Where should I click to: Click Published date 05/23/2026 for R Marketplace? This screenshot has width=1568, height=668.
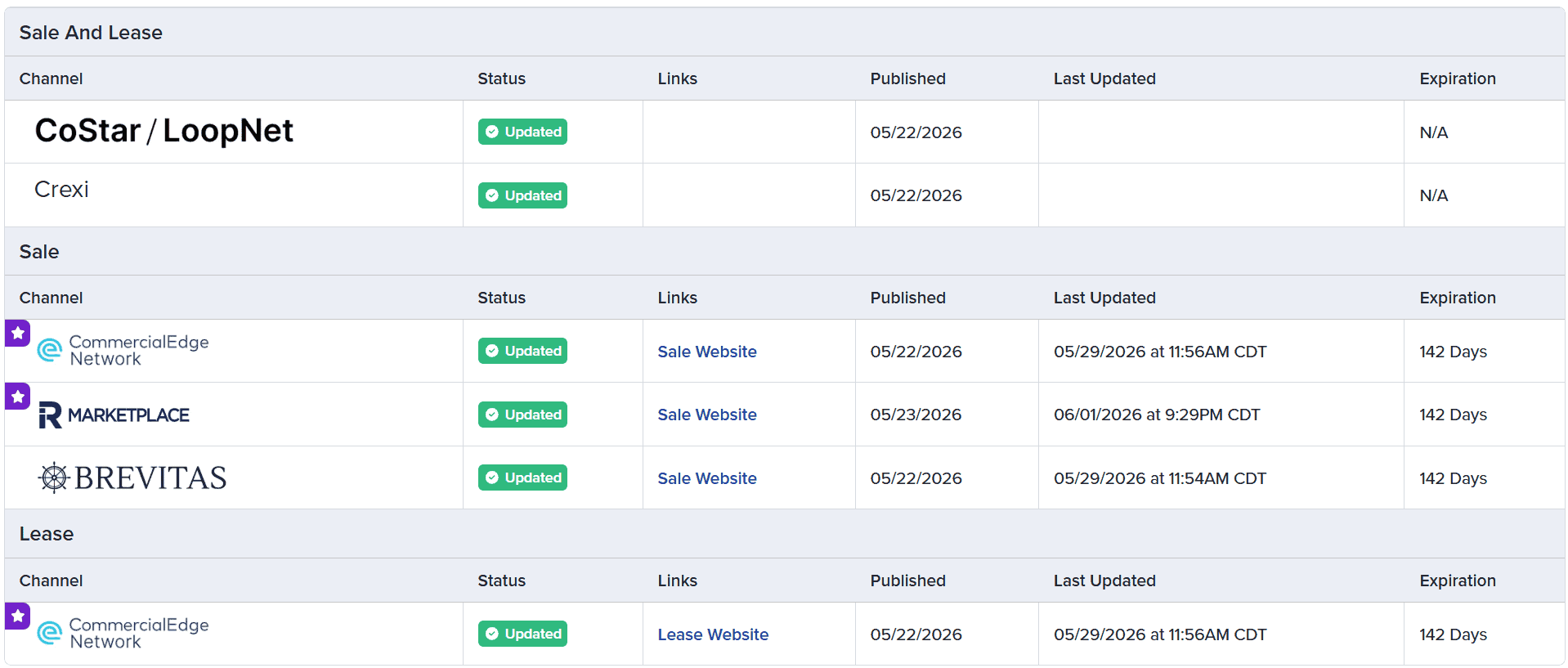[x=916, y=415]
